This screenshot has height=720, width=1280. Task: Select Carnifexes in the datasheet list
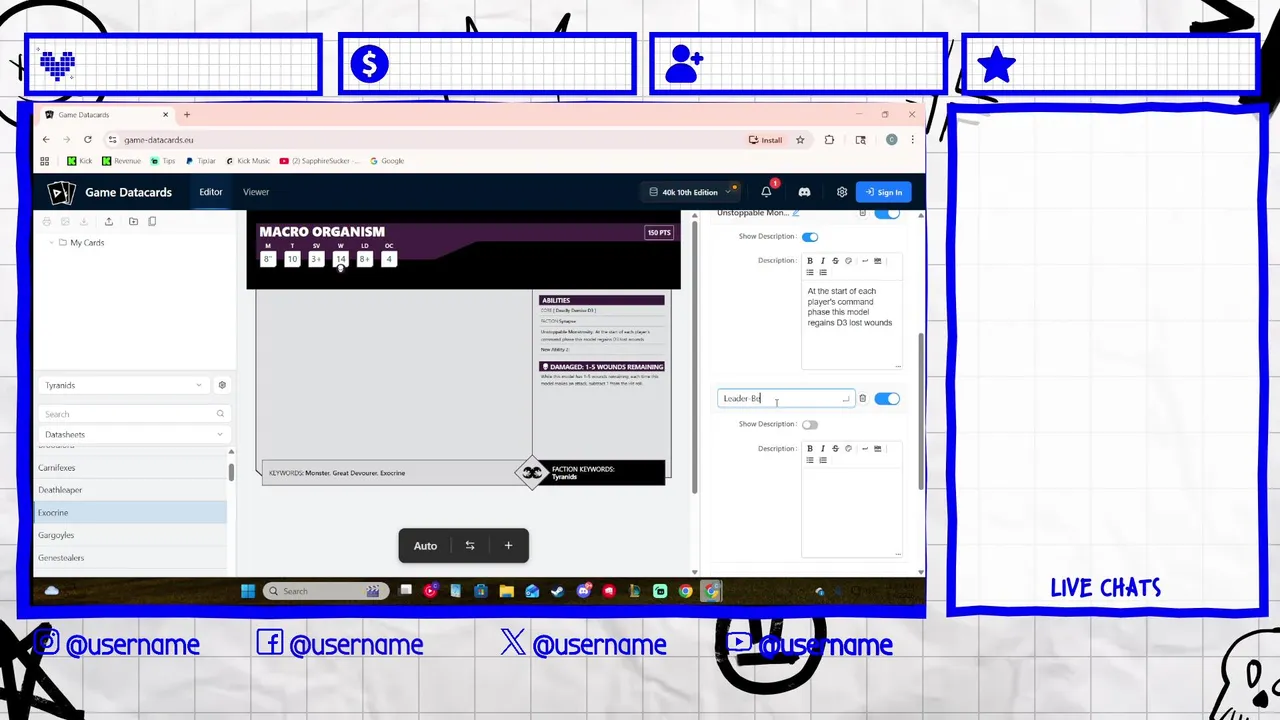pyautogui.click(x=130, y=468)
